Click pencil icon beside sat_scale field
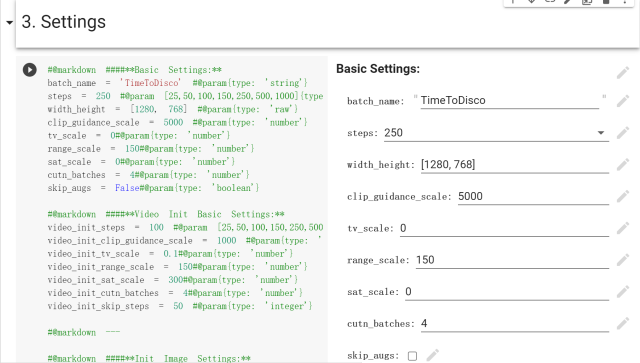The height and width of the screenshot is (363, 640). (623, 292)
